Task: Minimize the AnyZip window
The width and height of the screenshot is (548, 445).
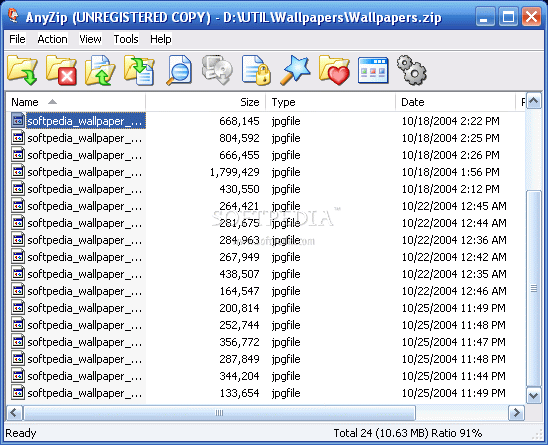Action: click(485, 16)
